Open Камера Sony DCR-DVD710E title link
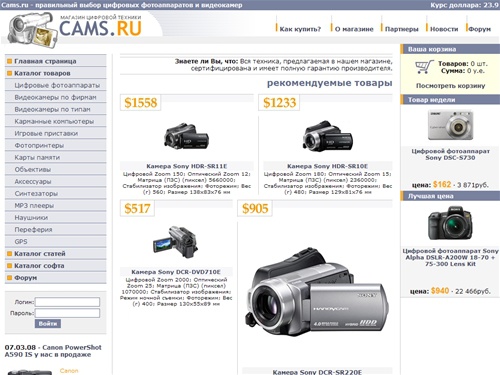This screenshot has width=500, height=375. (x=176, y=272)
